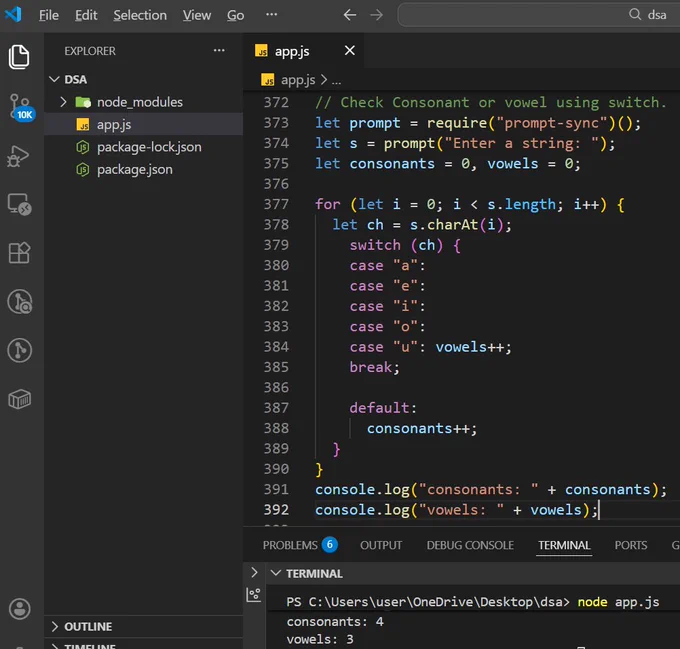This screenshot has width=680, height=649.
Task: Open the Extensions view
Action: (19, 252)
